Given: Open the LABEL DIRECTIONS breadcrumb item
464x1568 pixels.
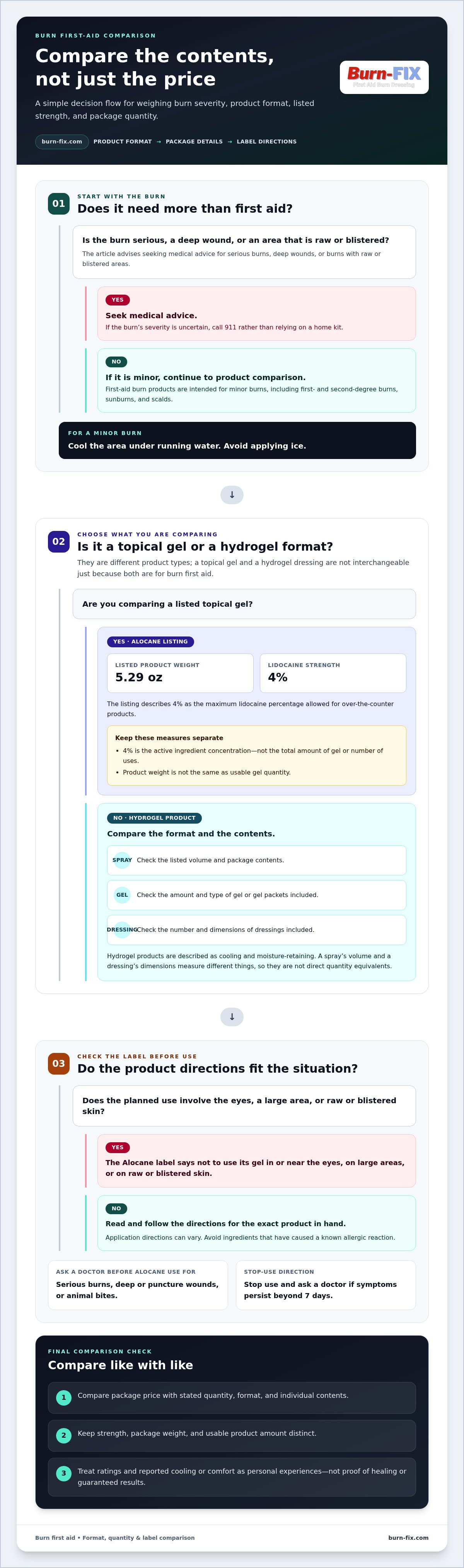Looking at the screenshot, I should (x=267, y=142).
